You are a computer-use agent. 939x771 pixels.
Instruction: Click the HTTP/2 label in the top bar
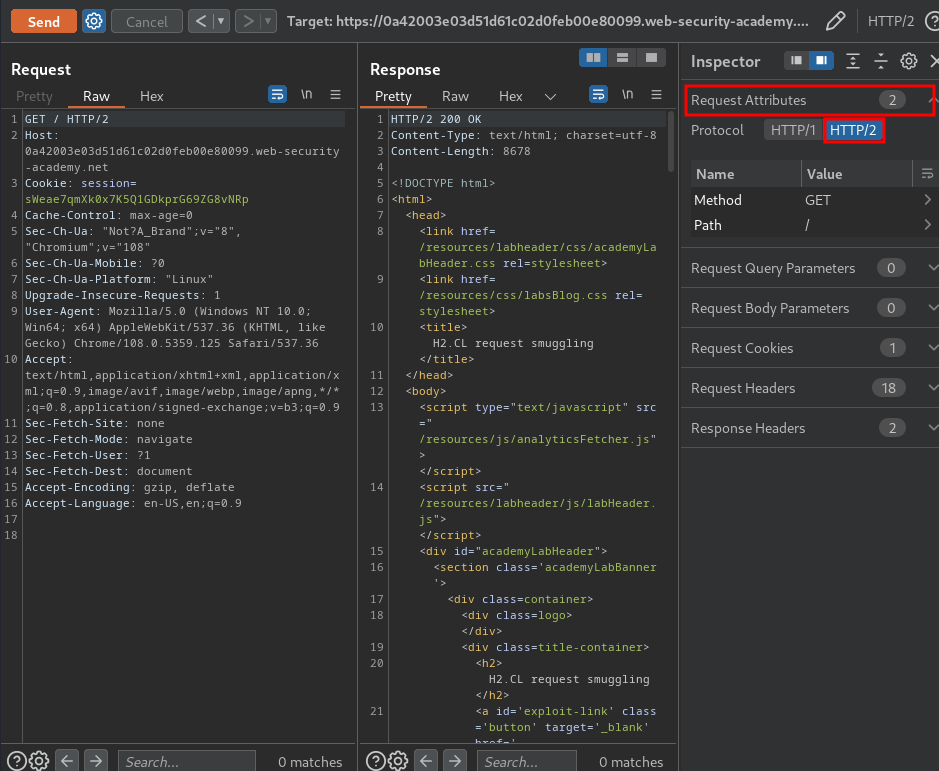(x=890, y=21)
